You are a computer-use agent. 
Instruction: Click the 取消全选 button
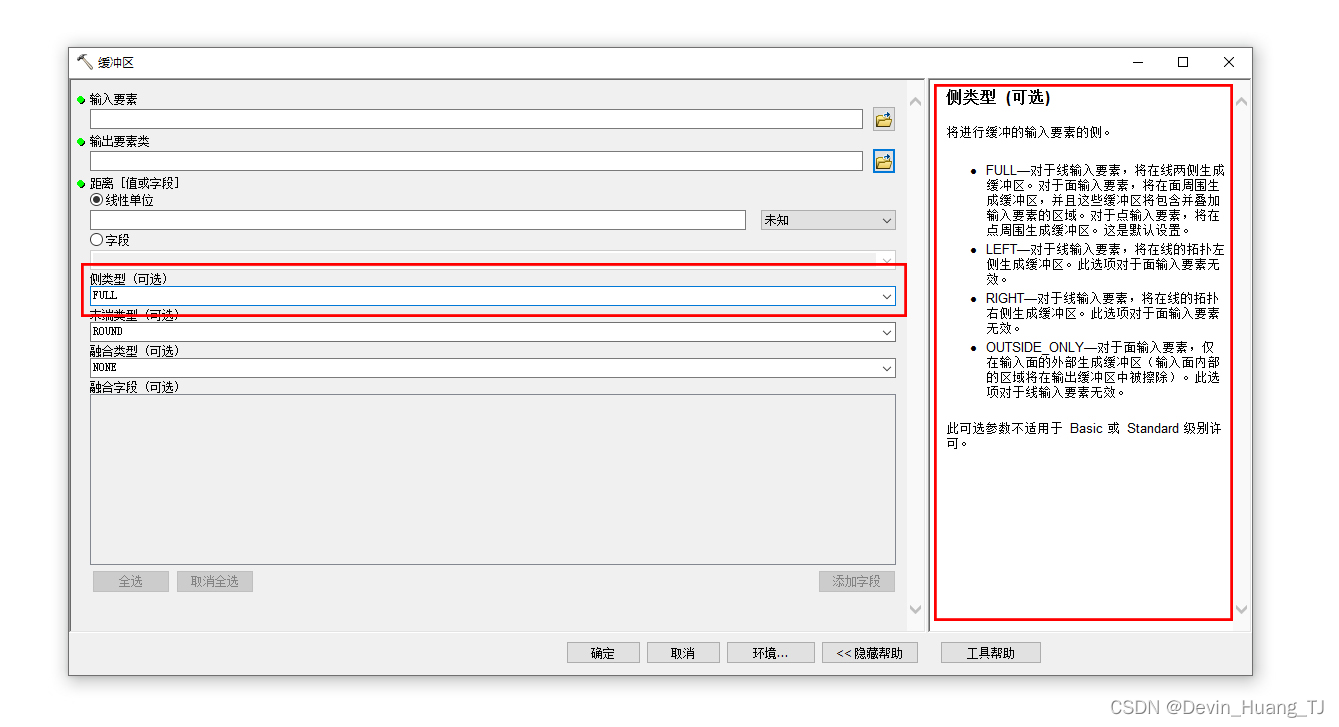[x=215, y=581]
